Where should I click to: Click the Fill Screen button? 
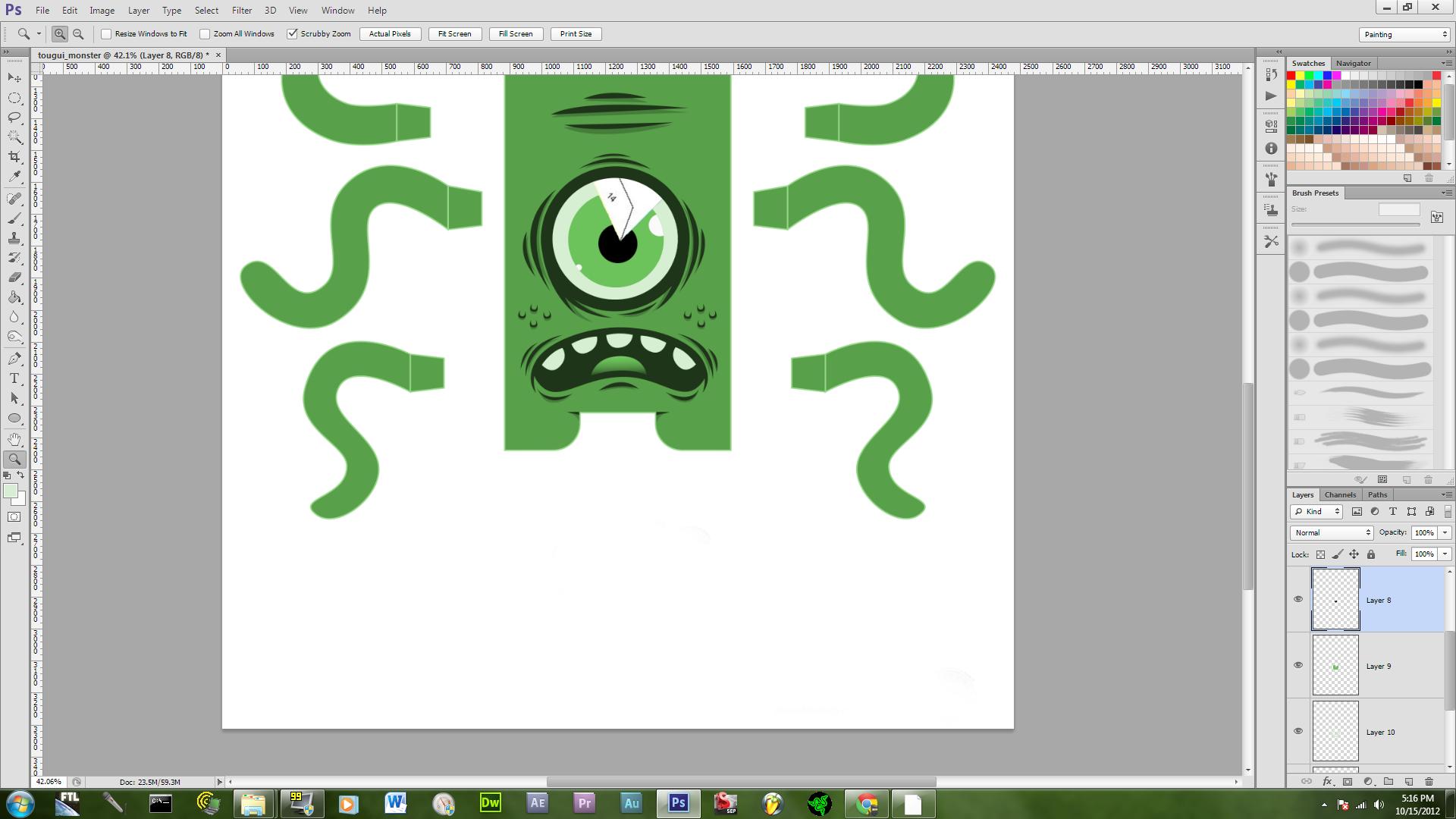516,34
